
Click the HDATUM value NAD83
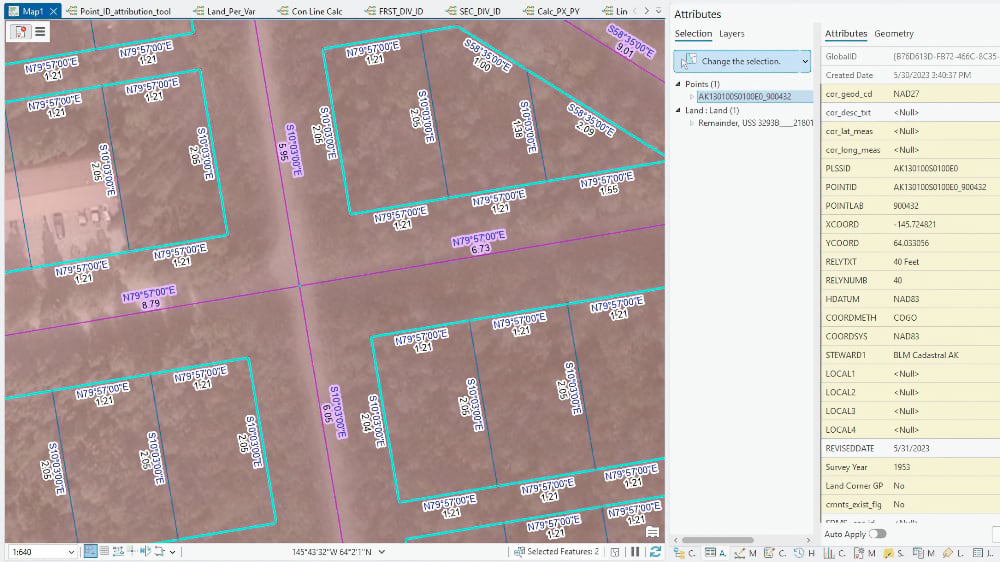tap(906, 299)
